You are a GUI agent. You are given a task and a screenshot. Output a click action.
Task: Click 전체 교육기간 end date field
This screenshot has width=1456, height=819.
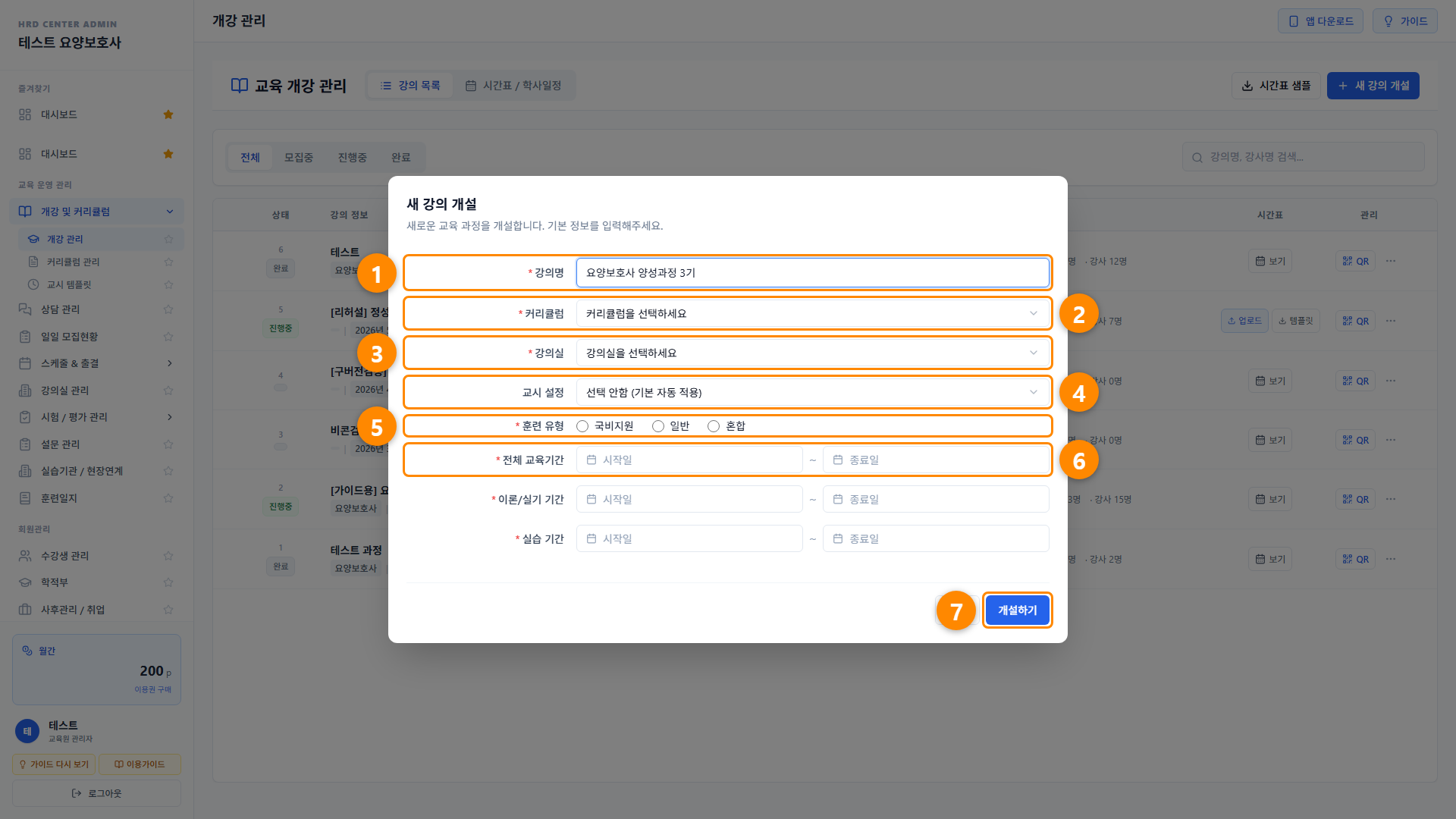(936, 460)
